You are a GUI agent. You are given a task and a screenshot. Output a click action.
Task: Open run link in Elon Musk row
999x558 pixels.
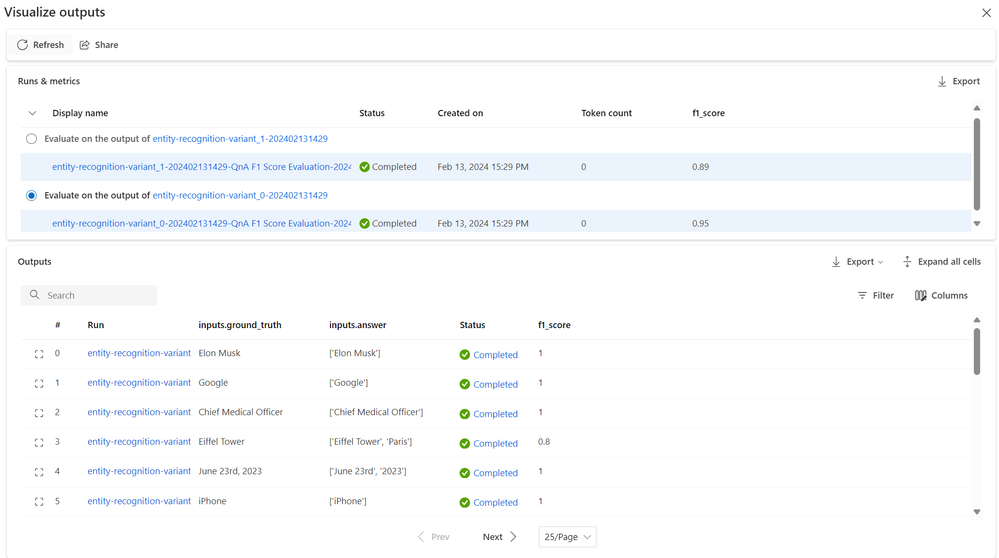139,353
